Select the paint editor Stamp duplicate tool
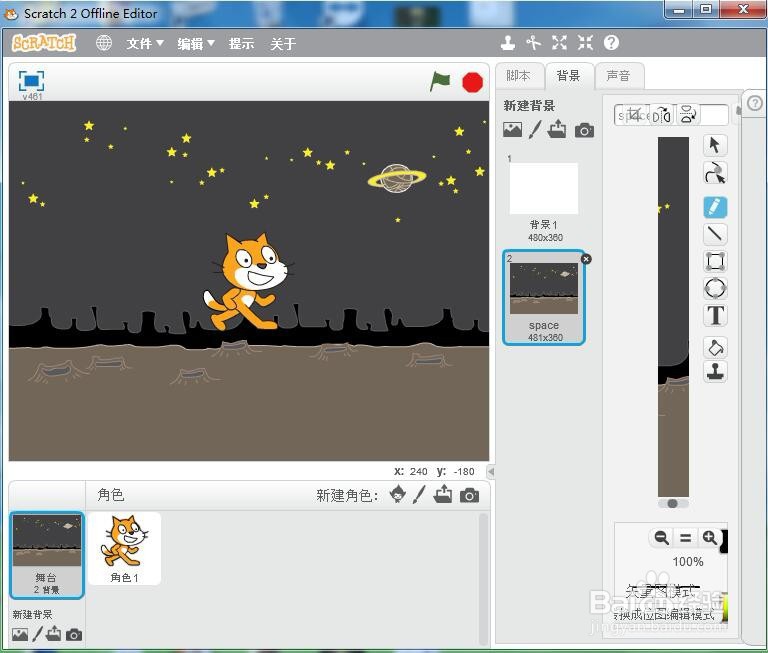 point(715,371)
